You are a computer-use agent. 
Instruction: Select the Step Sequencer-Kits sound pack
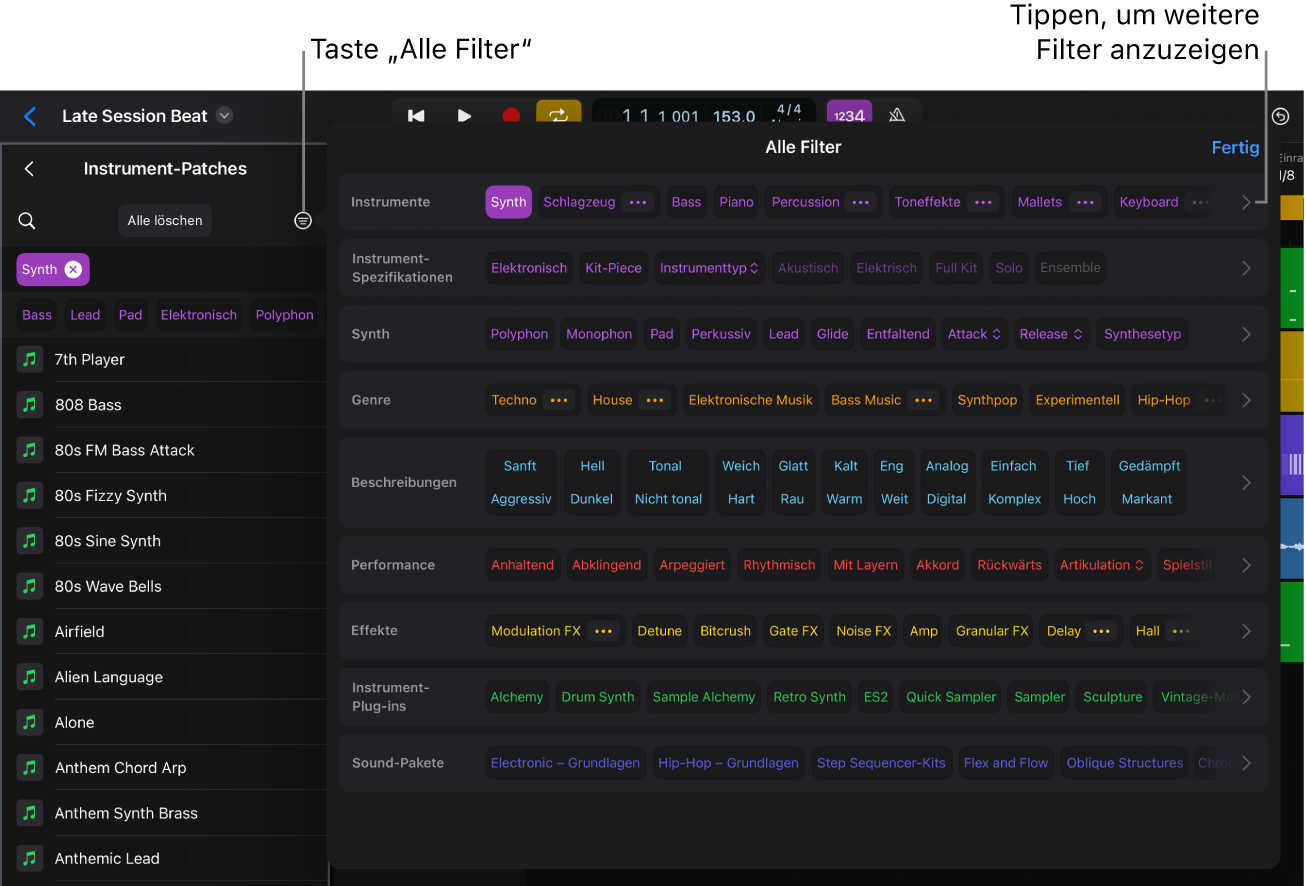(881, 763)
